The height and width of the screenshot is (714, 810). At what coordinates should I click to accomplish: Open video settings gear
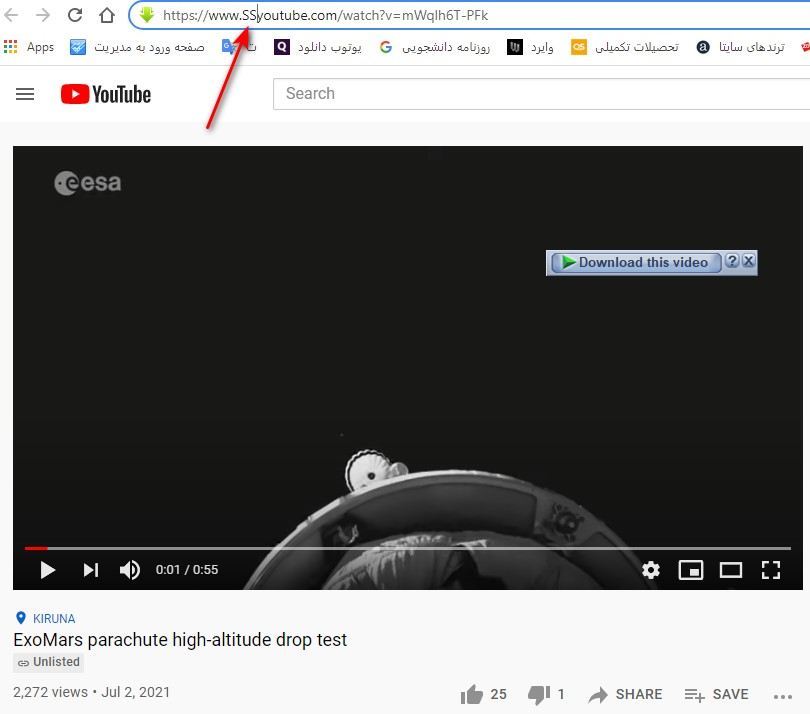coord(651,570)
